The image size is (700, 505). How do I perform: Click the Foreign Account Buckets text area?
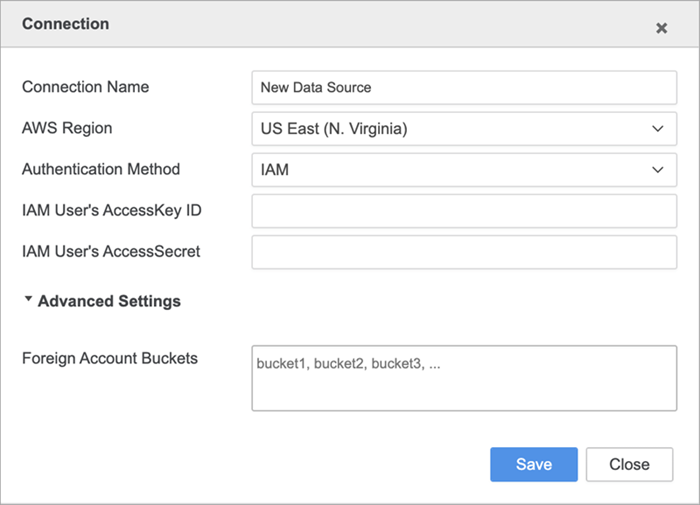click(x=464, y=378)
